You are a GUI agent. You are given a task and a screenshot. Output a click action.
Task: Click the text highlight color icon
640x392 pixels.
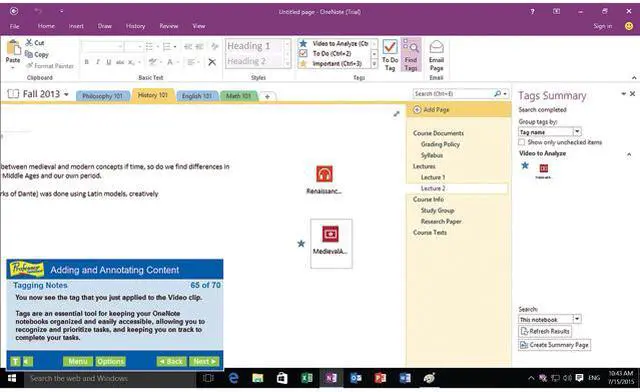click(153, 62)
